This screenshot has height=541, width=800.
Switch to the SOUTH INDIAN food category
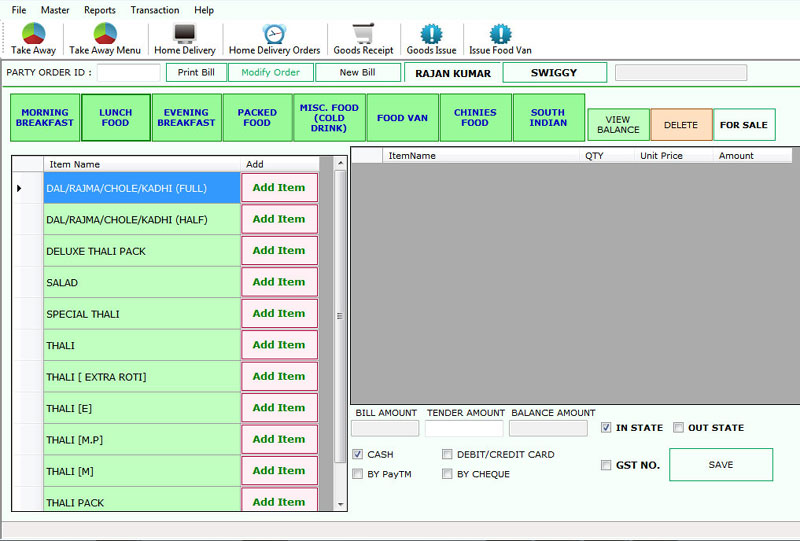pos(548,118)
